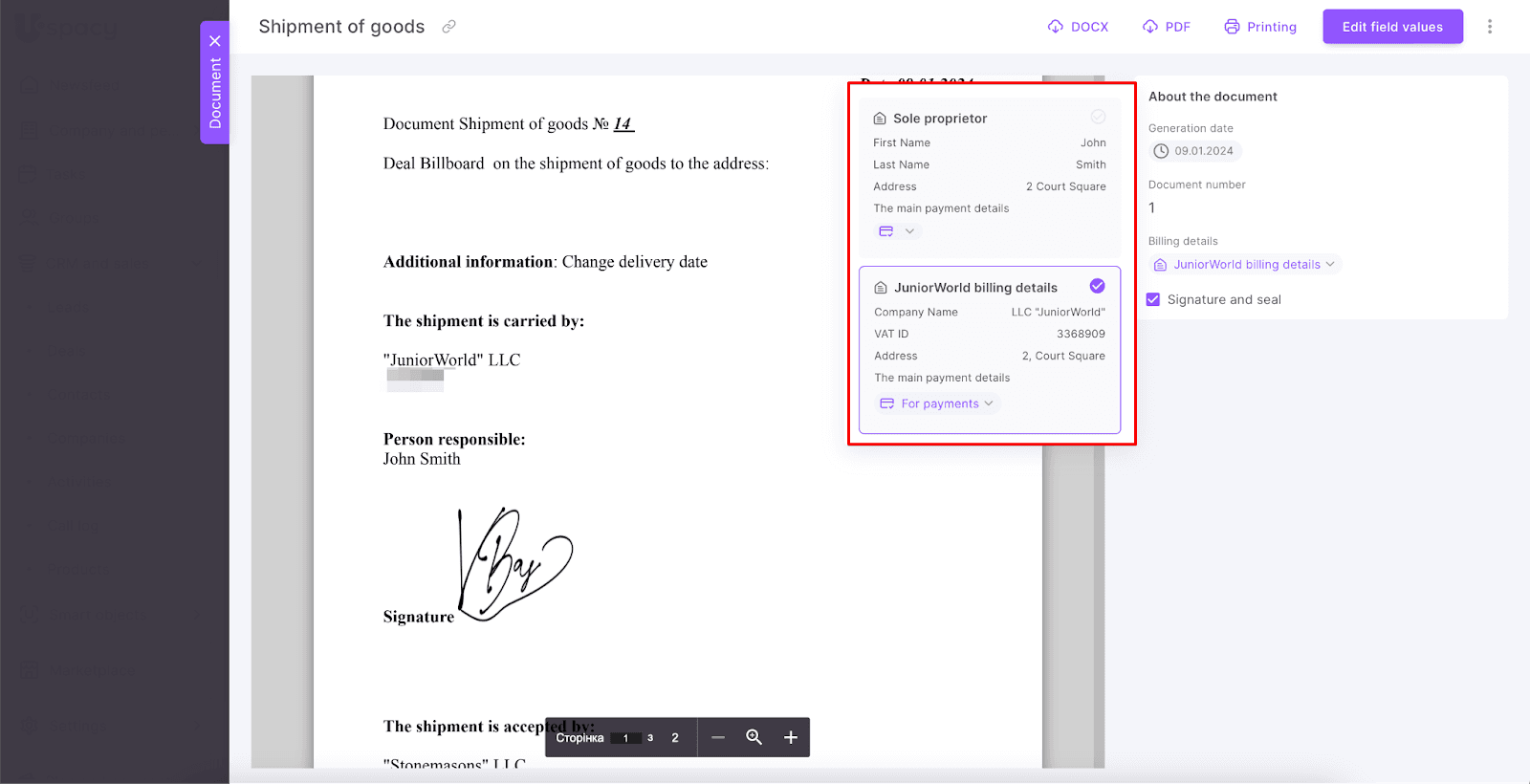Image resolution: width=1530 pixels, height=784 pixels.
Task: Click the checked circle on JuniorWorld billing details card
Action: tap(1097, 286)
